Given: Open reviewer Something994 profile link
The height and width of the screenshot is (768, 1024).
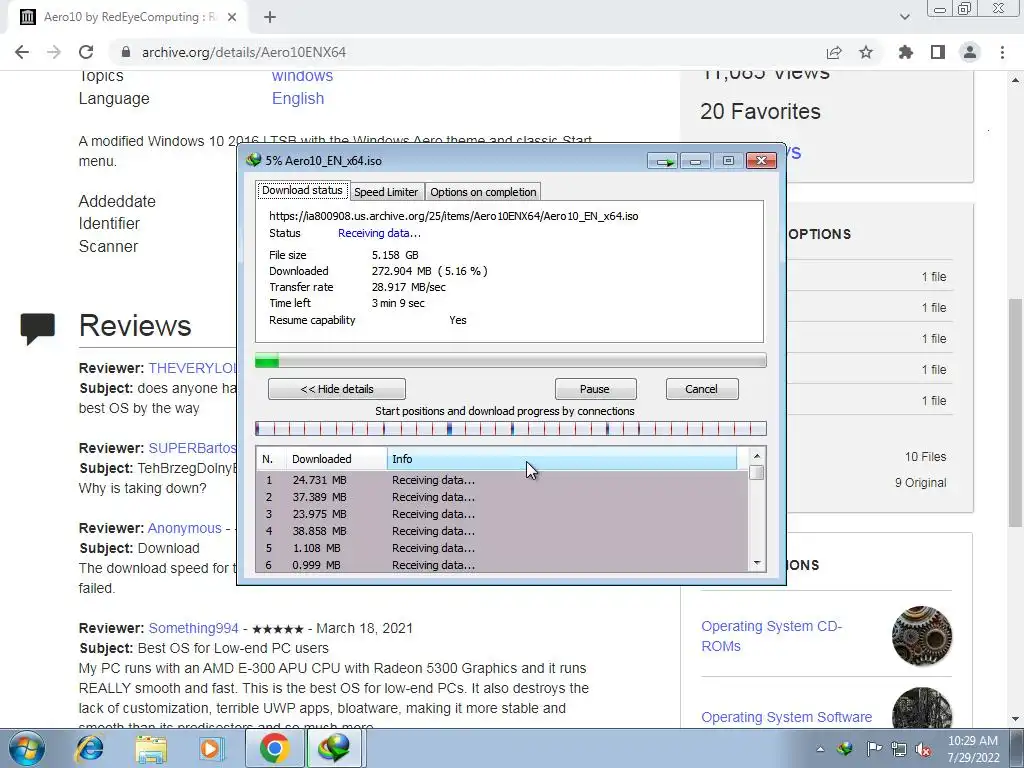Looking at the screenshot, I should pyautogui.click(x=193, y=628).
